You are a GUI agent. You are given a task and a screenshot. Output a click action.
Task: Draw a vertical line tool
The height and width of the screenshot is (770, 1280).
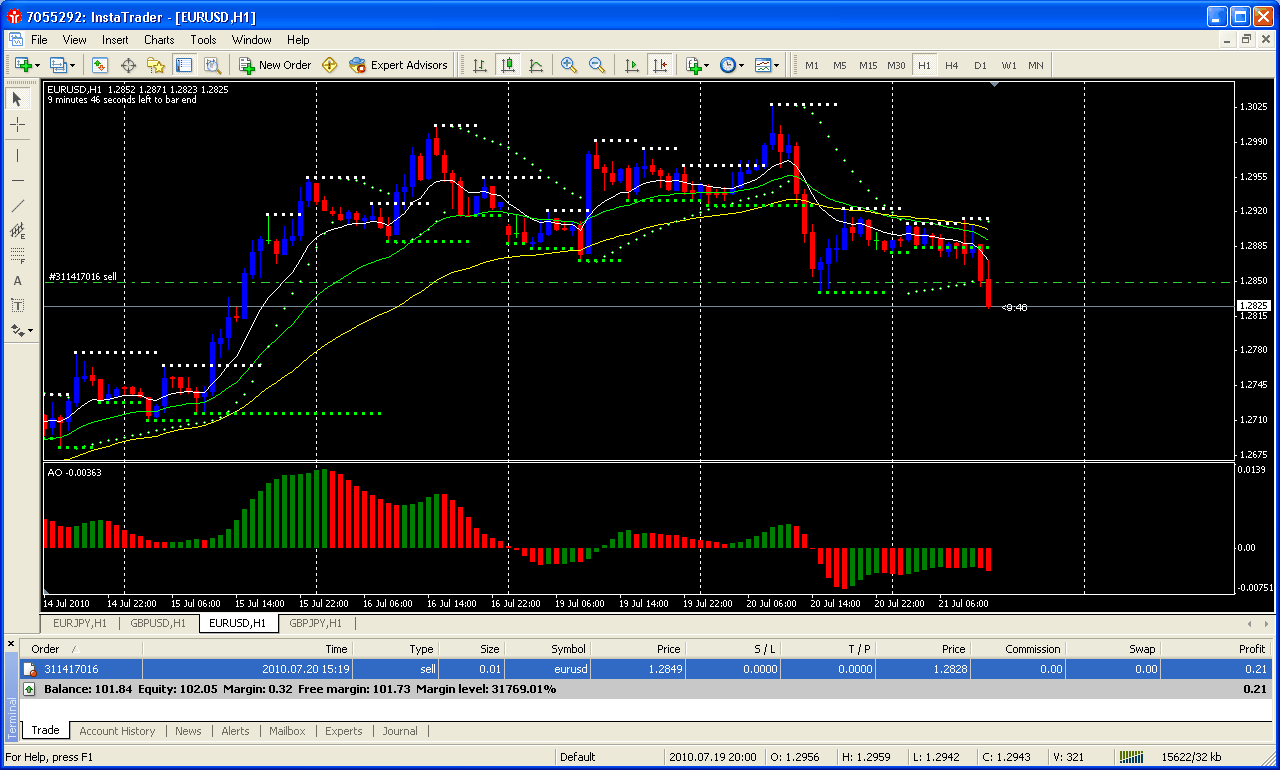[17, 155]
